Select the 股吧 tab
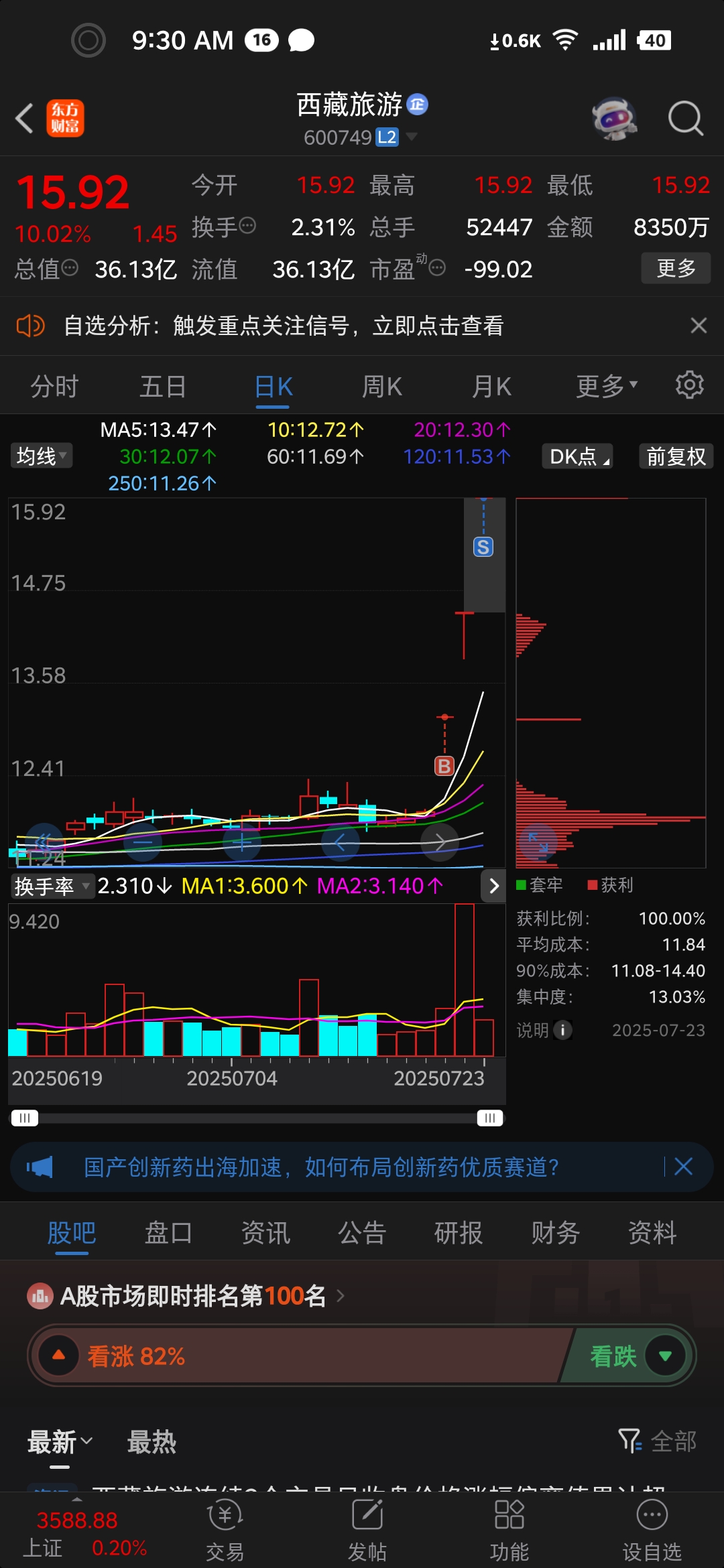 click(x=72, y=1232)
